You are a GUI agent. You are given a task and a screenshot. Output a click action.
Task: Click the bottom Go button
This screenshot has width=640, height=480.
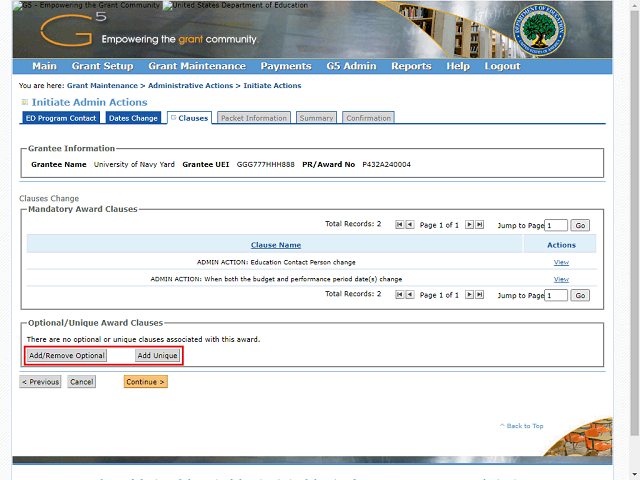(580, 296)
